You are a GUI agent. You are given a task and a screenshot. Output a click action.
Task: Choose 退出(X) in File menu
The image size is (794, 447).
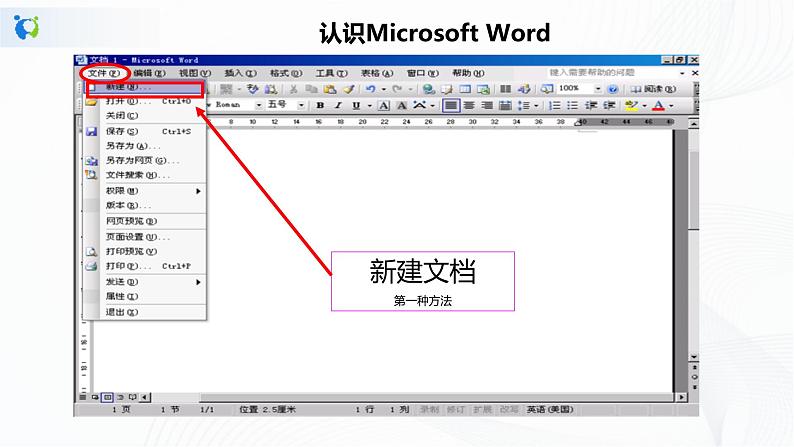[145, 312]
